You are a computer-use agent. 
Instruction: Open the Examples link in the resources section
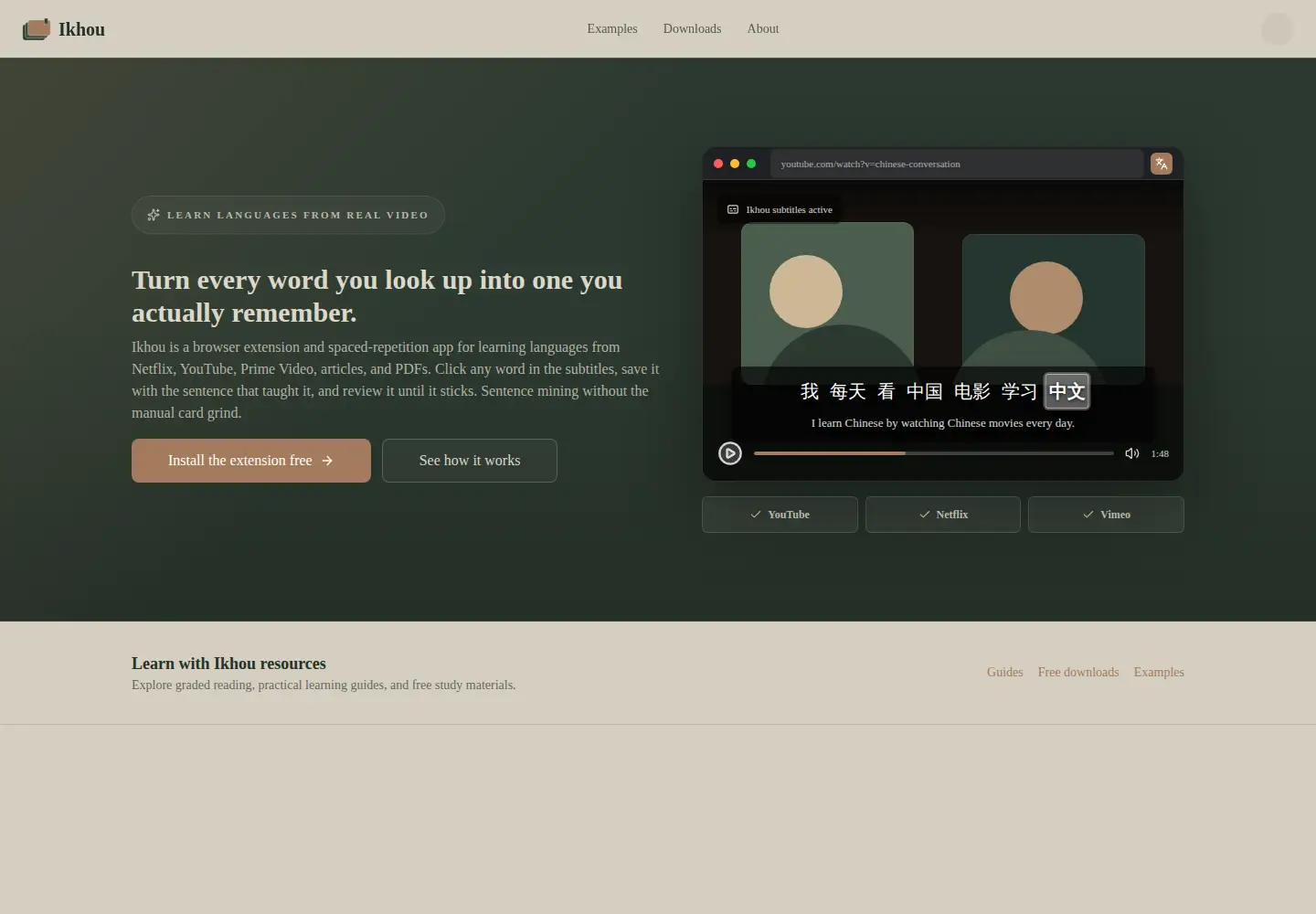tap(1159, 672)
